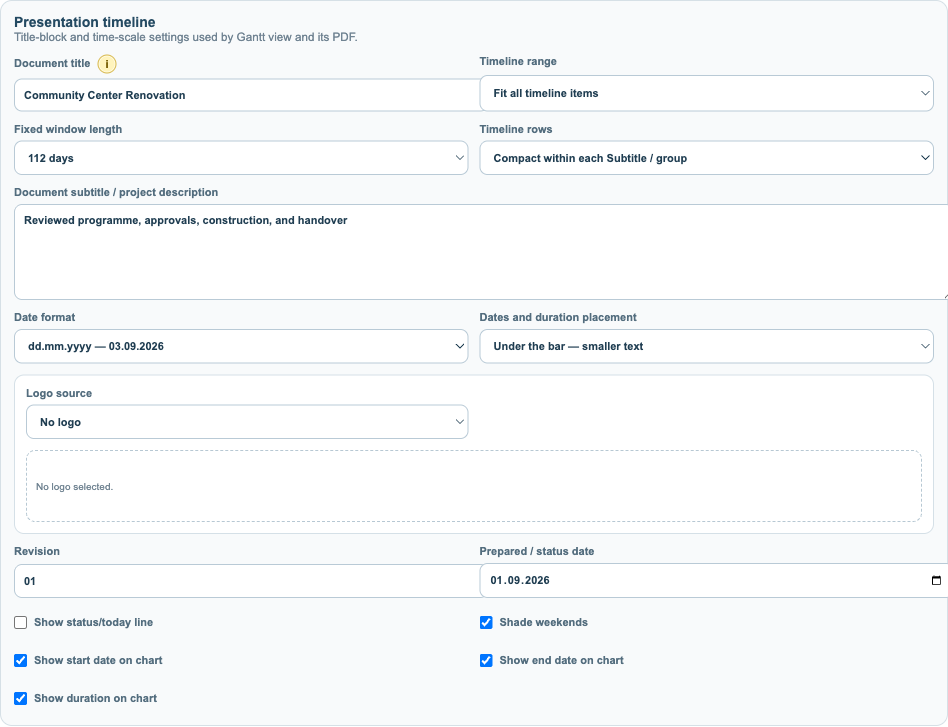Click the project description text area

point(481,252)
